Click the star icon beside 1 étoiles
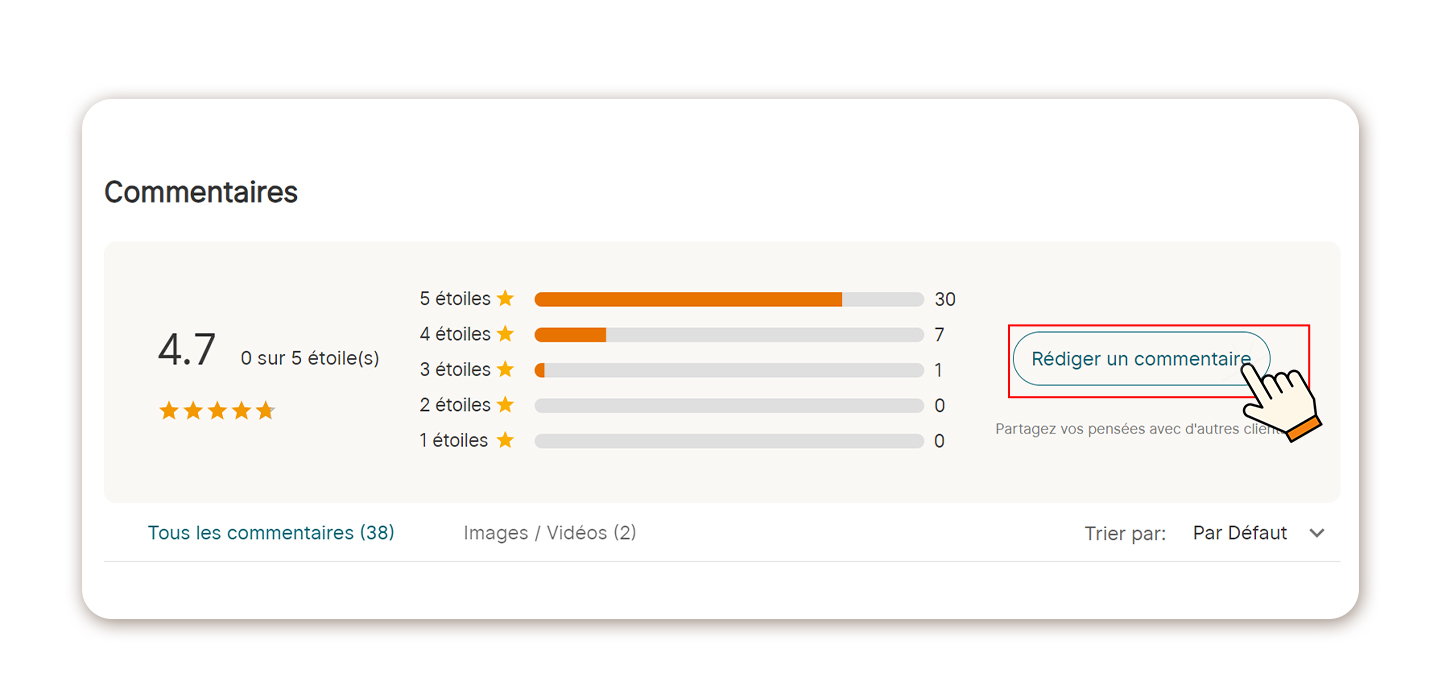 505,440
